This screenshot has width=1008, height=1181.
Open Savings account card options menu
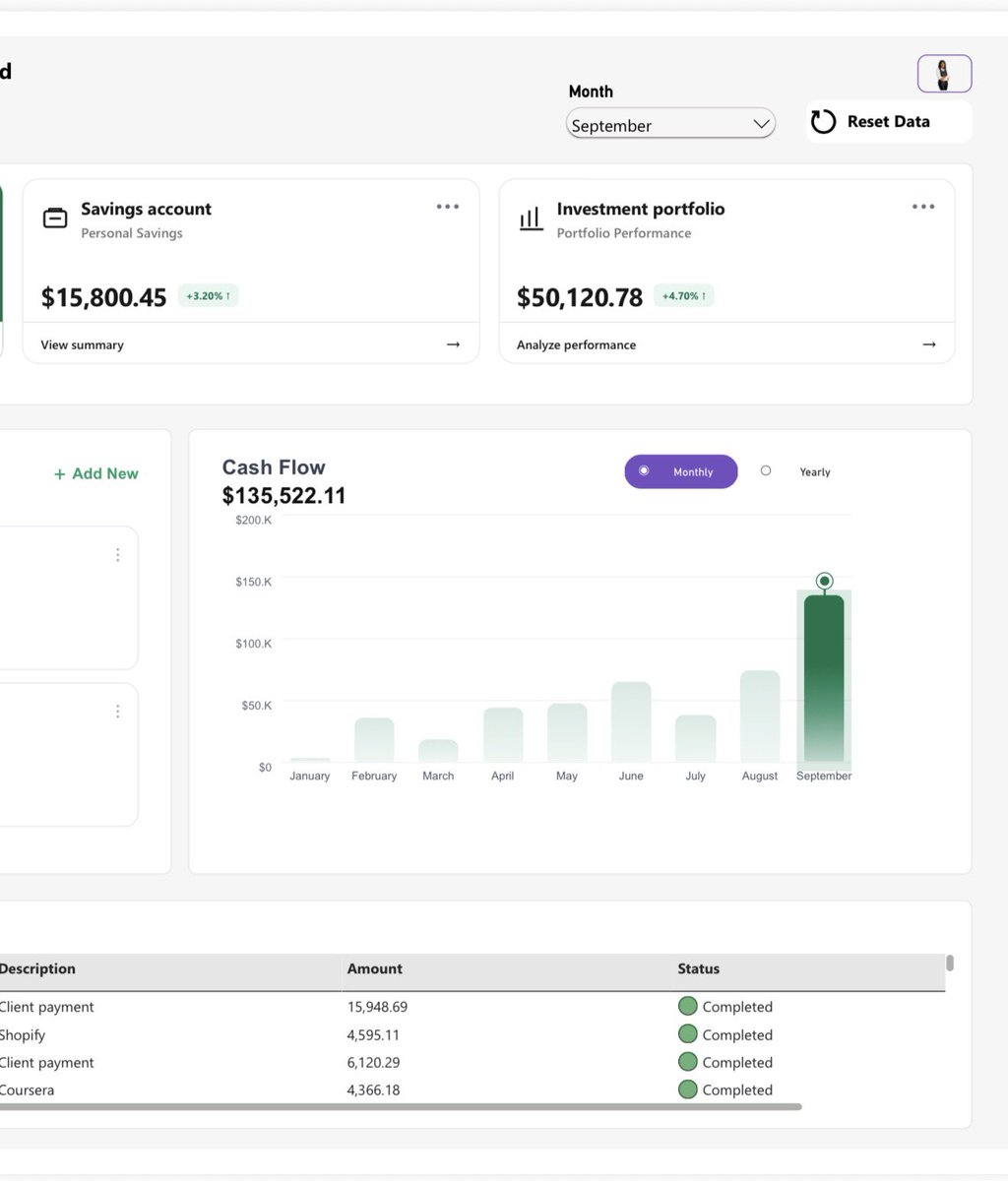pos(448,207)
